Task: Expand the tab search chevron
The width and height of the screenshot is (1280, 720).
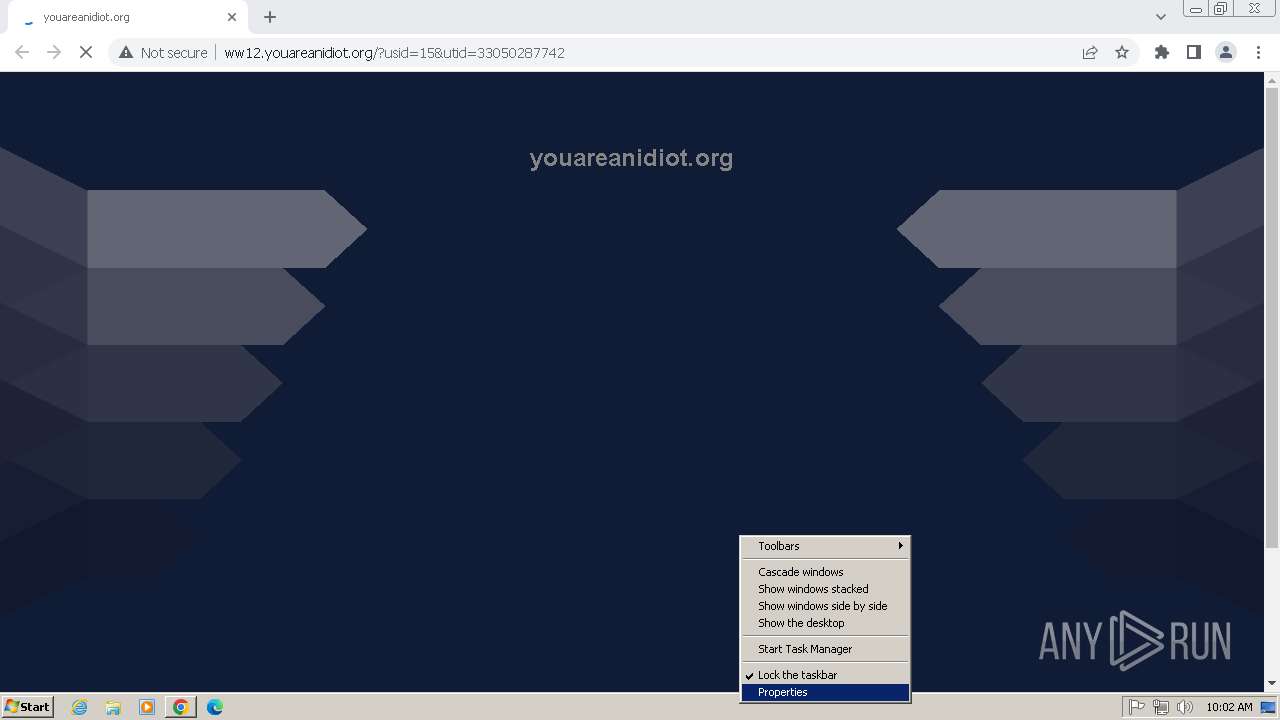Action: (1161, 17)
